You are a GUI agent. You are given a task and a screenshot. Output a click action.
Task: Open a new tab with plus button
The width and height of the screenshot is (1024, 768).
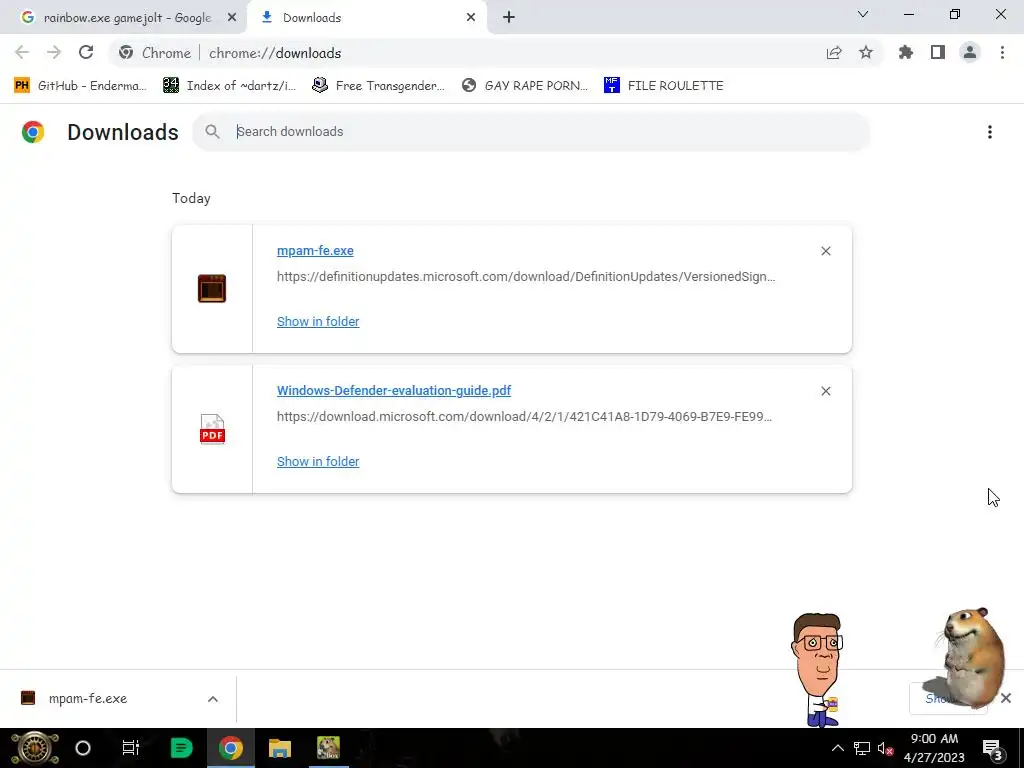click(x=509, y=18)
